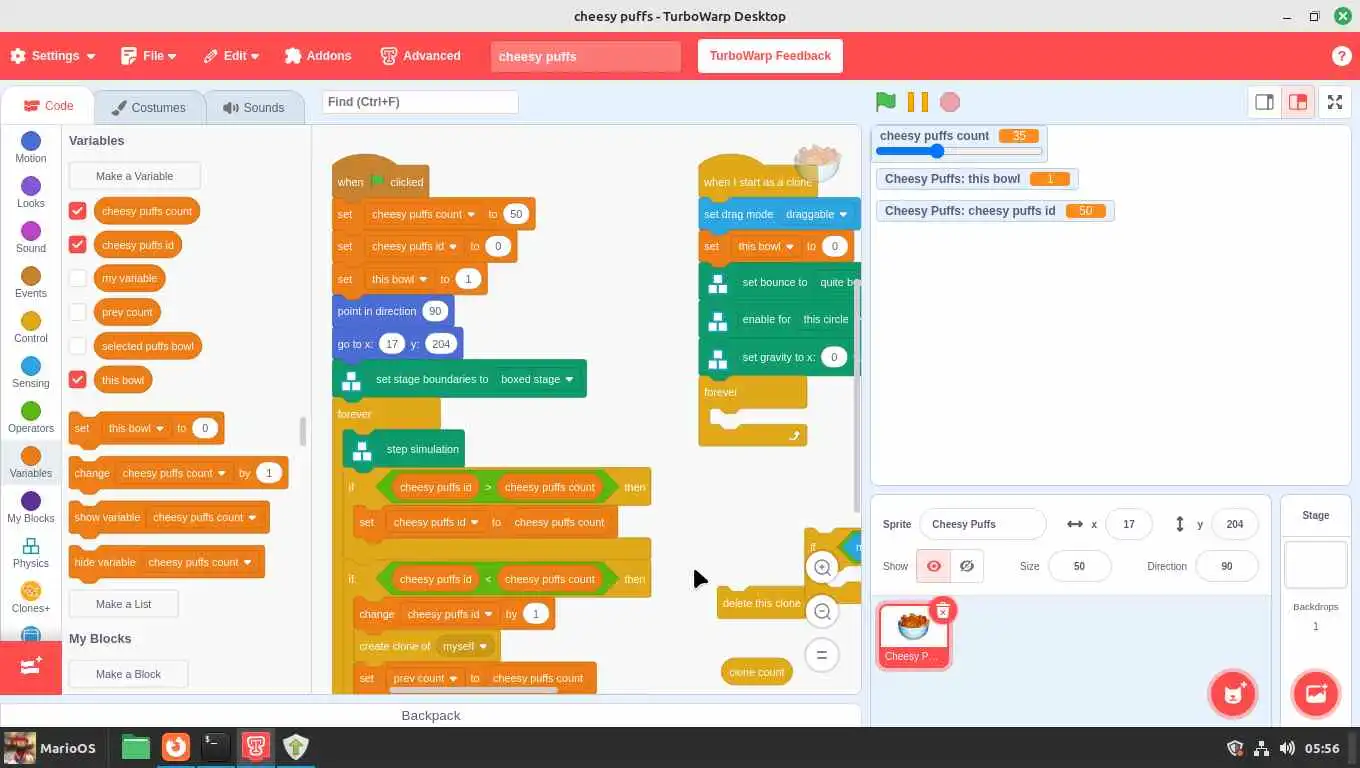The image size is (1360, 768).
Task: Click the sprite Size field
Action: pos(1079,566)
